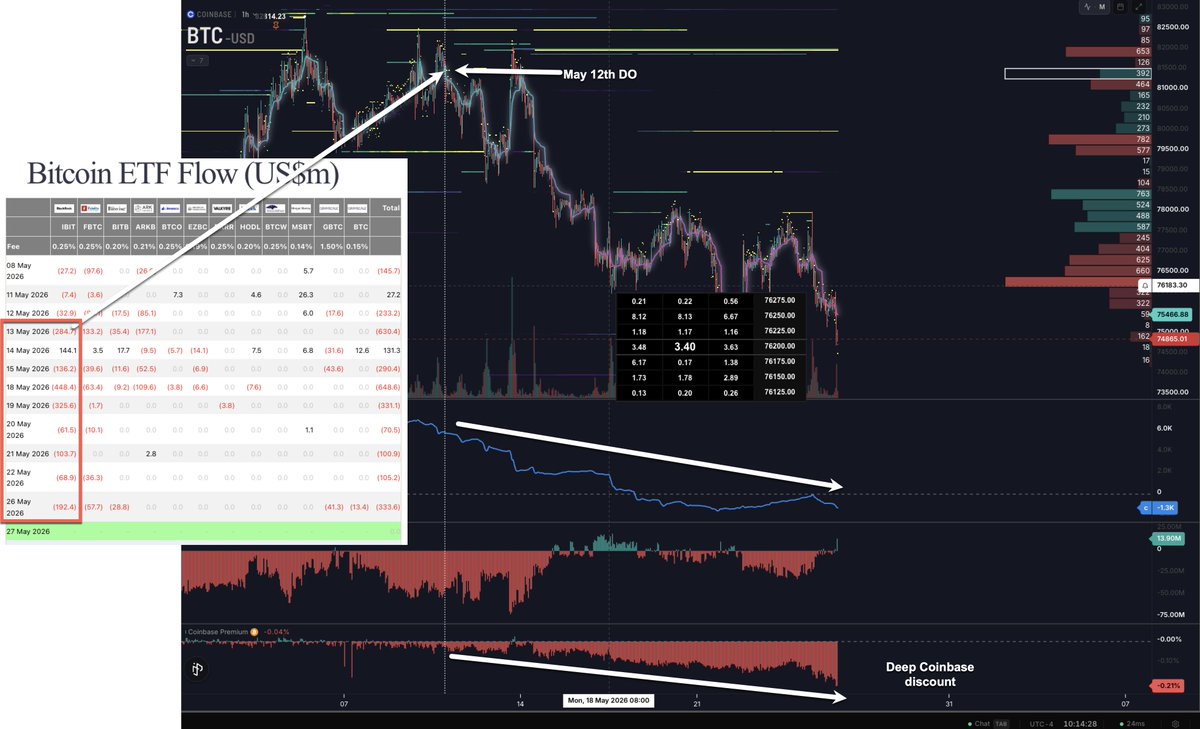Click the order book 3.40 center cell
The height and width of the screenshot is (729, 1200).
(x=684, y=346)
